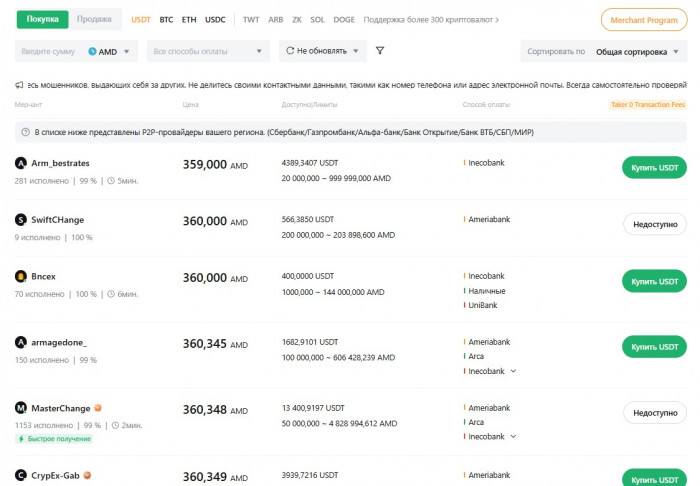
Task: Click the clock icon in MasterChange row
Action: pos(115,425)
